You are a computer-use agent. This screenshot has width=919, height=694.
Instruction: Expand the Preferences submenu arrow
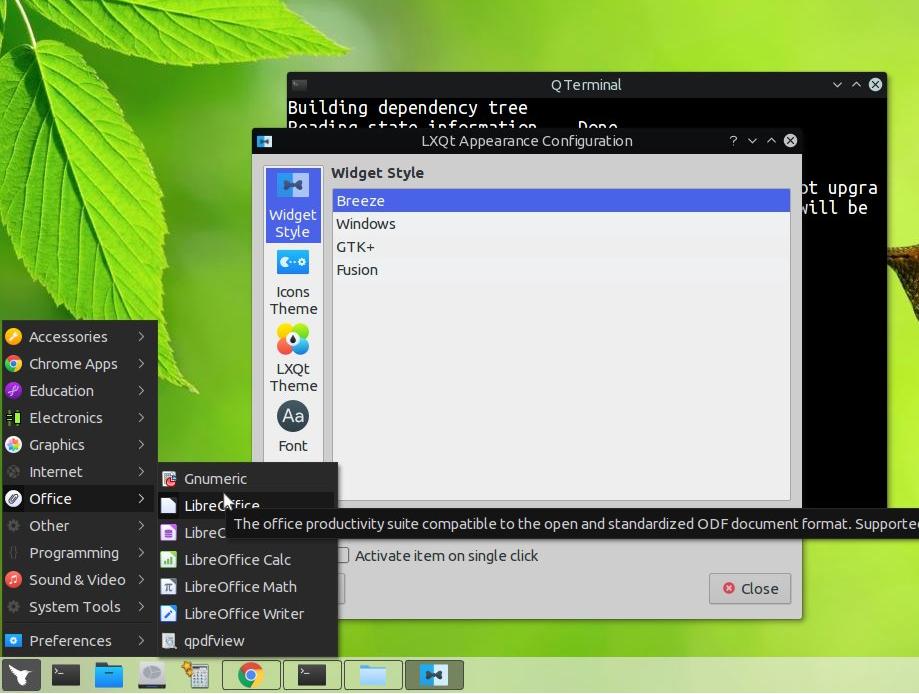(x=141, y=640)
